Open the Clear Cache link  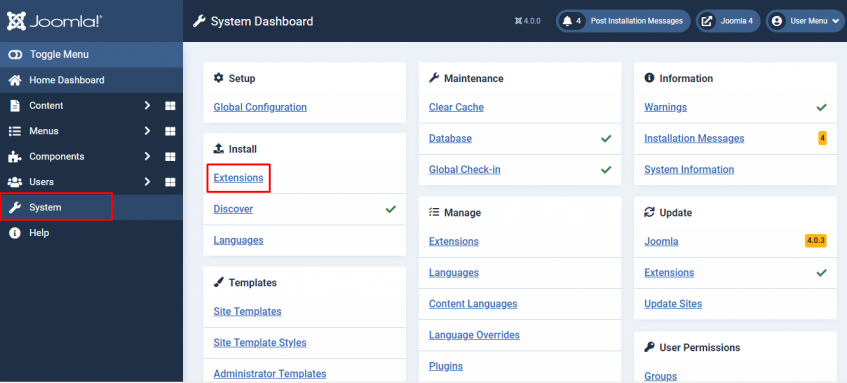(456, 107)
